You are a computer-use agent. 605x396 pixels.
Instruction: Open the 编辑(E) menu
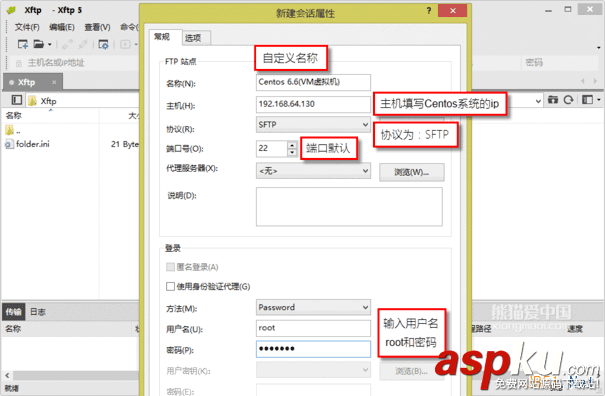click(x=62, y=27)
